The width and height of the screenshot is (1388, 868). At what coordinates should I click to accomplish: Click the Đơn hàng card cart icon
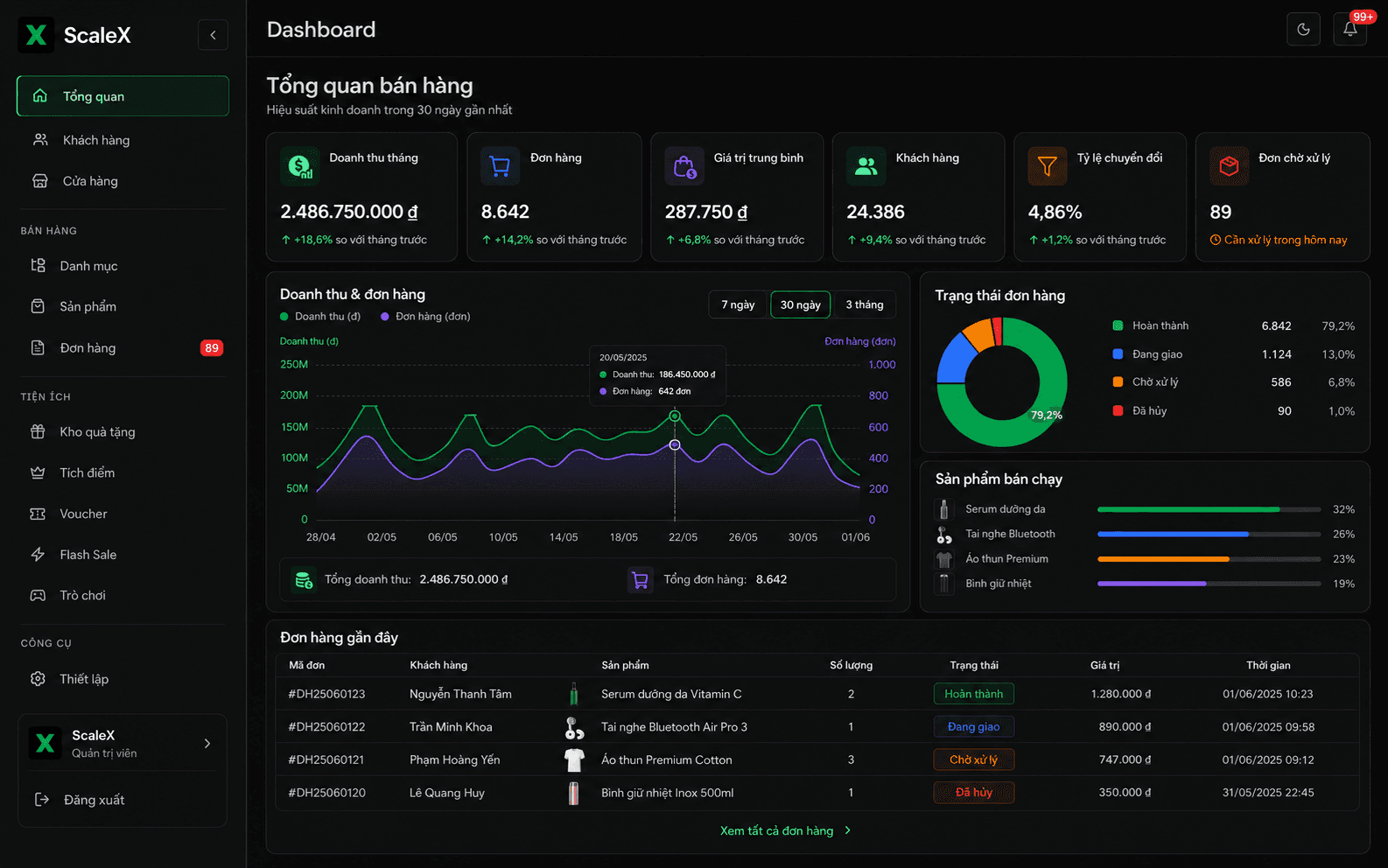click(501, 165)
